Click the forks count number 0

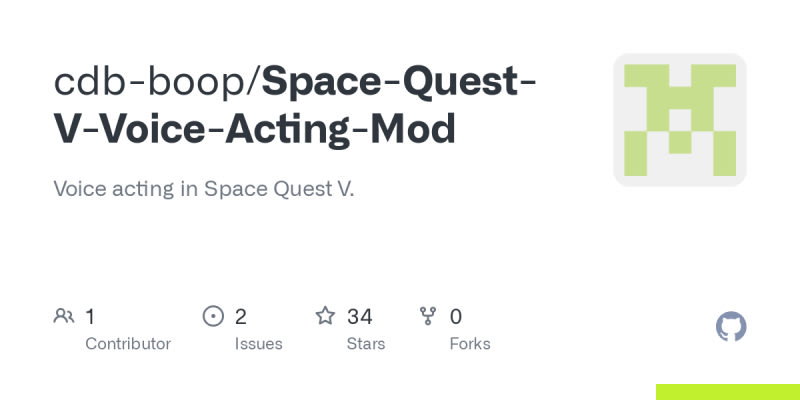click(456, 317)
